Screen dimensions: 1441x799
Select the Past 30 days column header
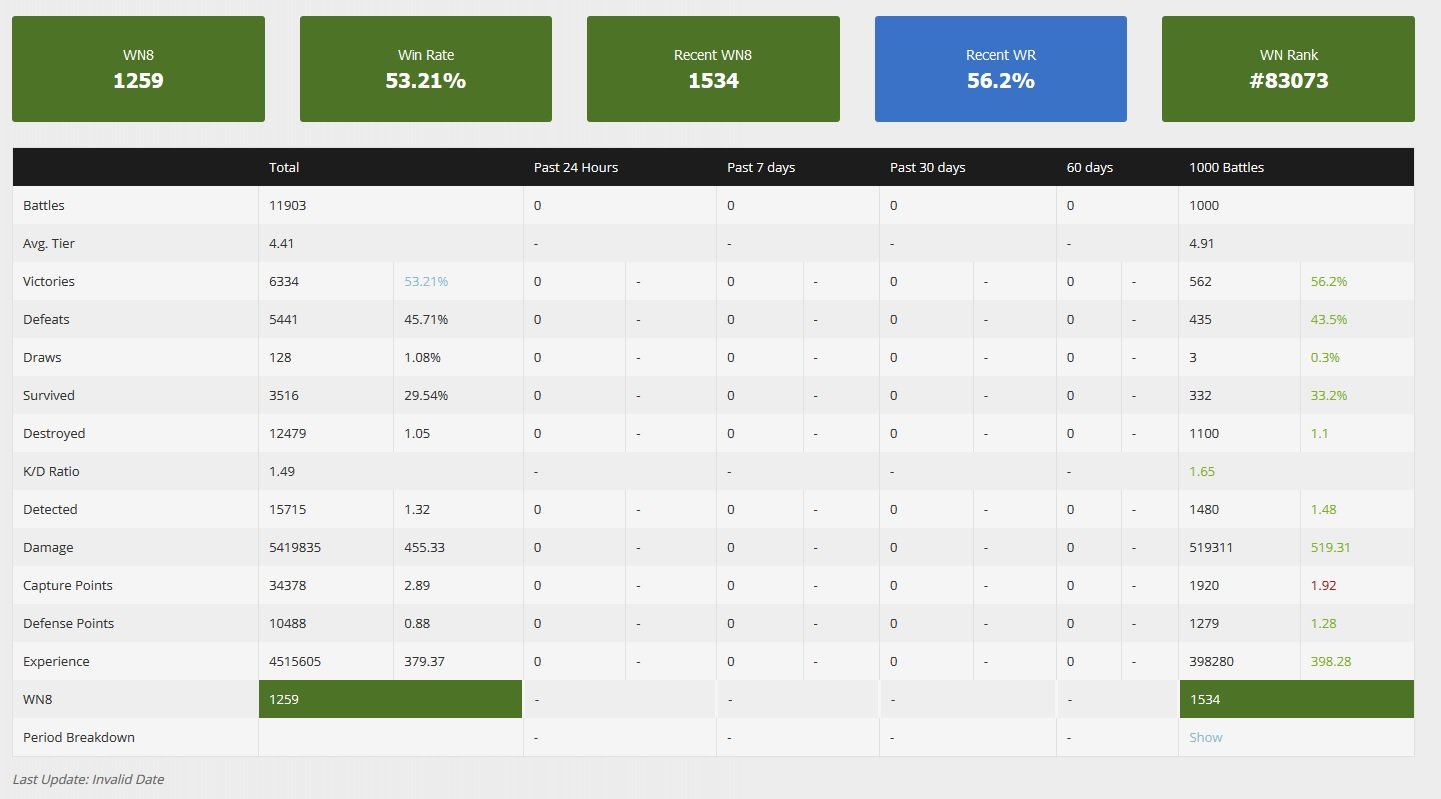[x=927, y=167]
